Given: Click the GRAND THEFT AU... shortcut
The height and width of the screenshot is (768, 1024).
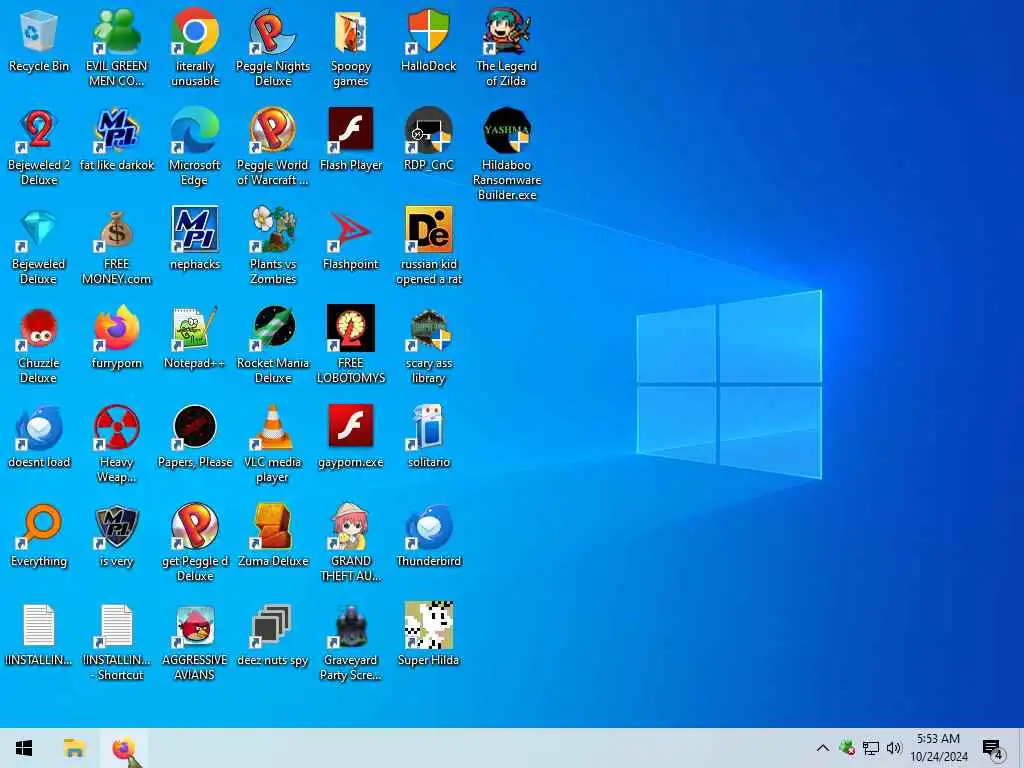Looking at the screenshot, I should 351,543.
